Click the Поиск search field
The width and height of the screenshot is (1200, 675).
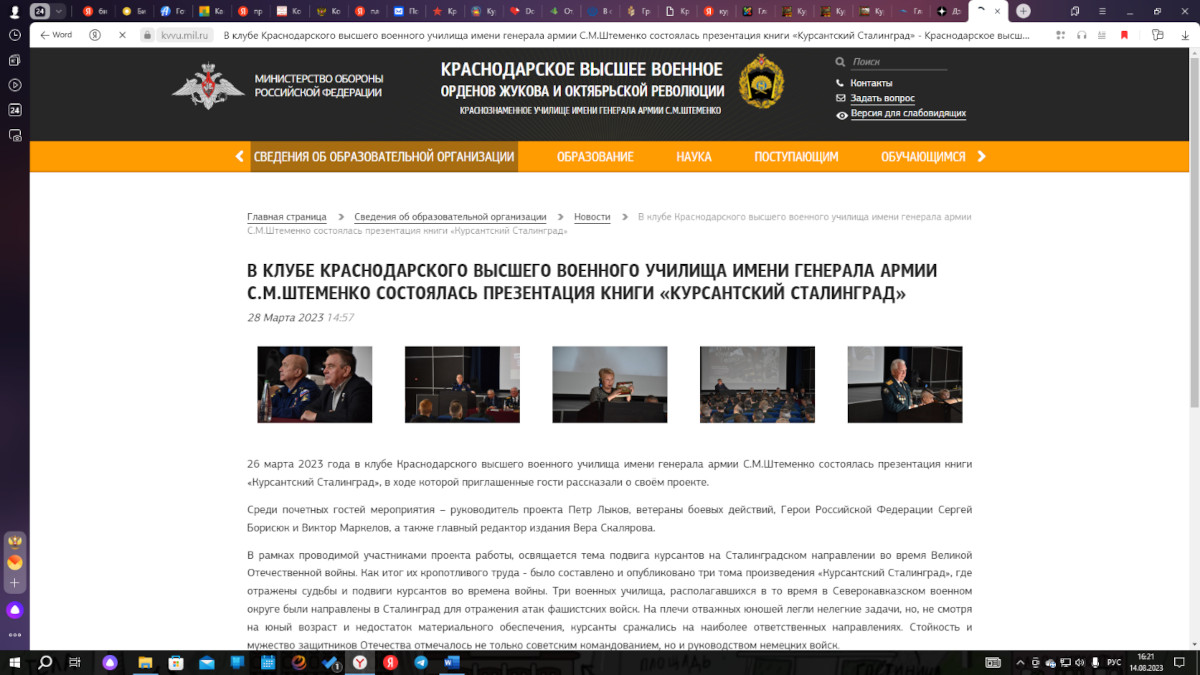click(895, 62)
